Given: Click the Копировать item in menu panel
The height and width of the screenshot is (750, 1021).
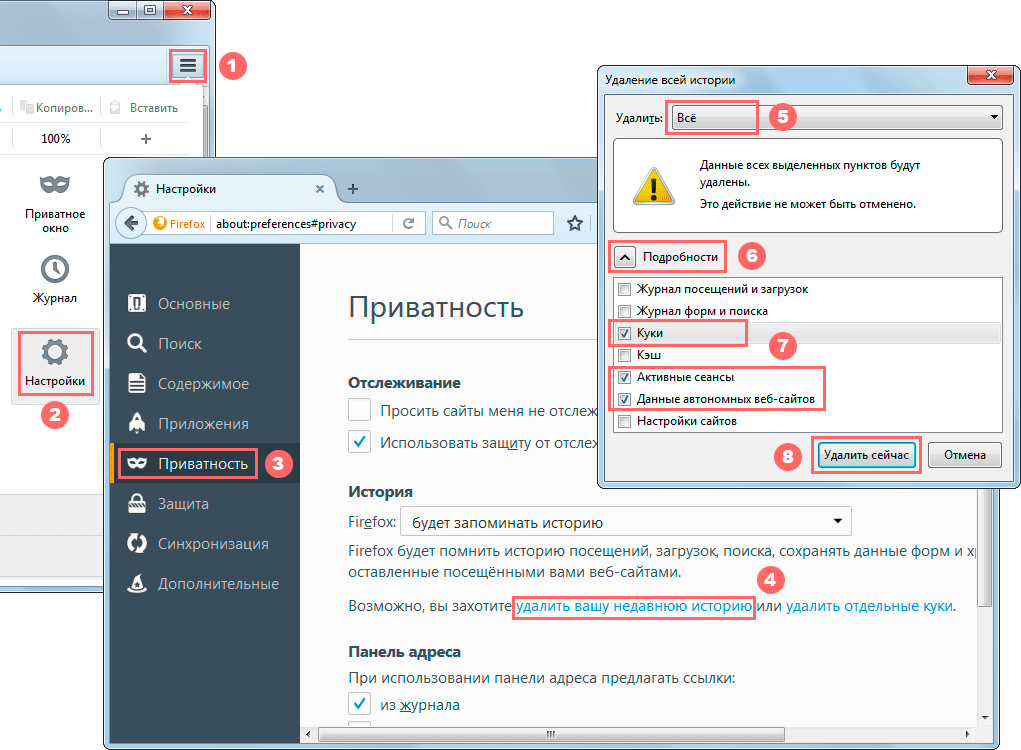Looking at the screenshot, I should coord(57,107).
